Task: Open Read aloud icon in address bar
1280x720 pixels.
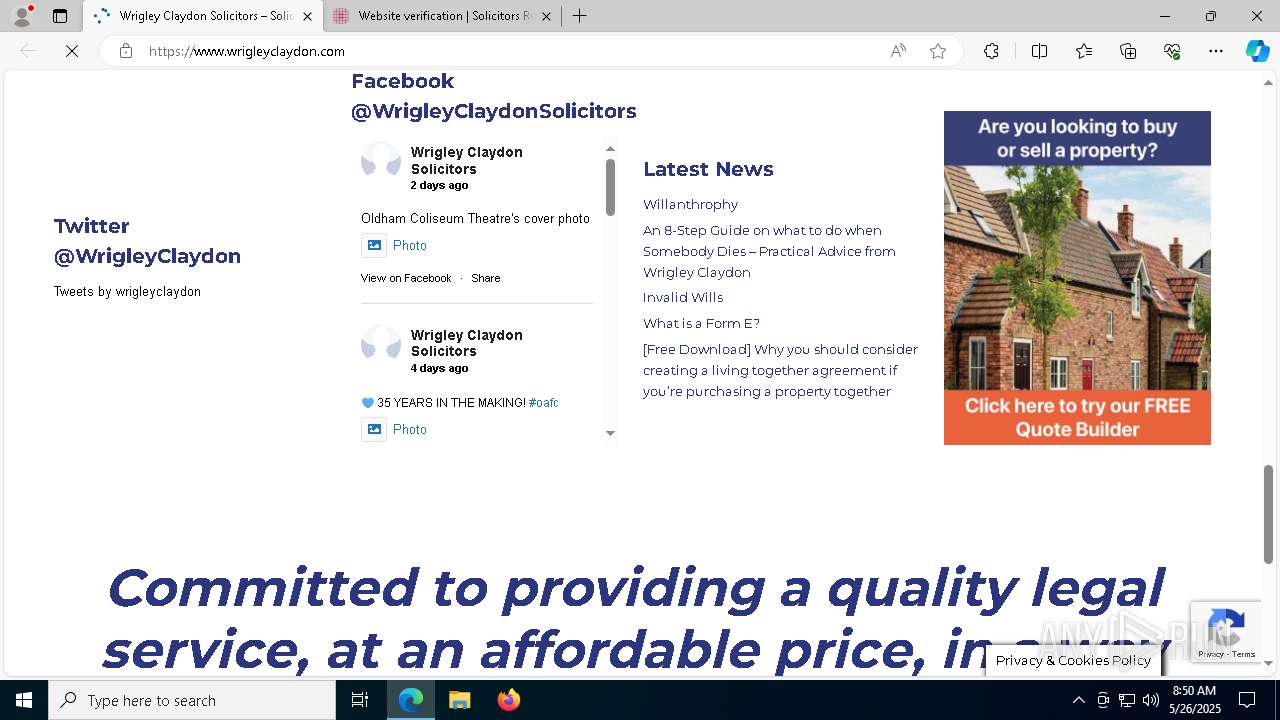Action: tap(898, 51)
